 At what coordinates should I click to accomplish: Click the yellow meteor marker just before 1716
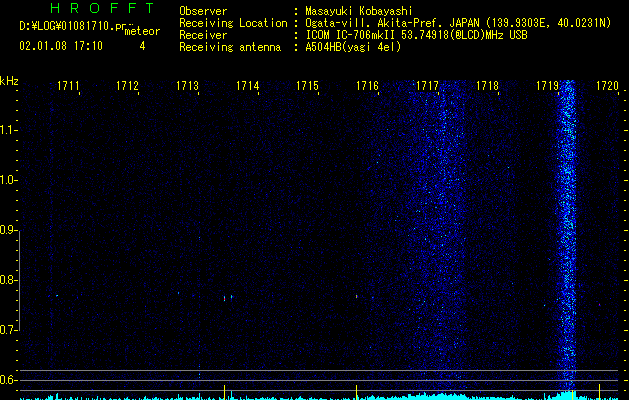(356, 392)
